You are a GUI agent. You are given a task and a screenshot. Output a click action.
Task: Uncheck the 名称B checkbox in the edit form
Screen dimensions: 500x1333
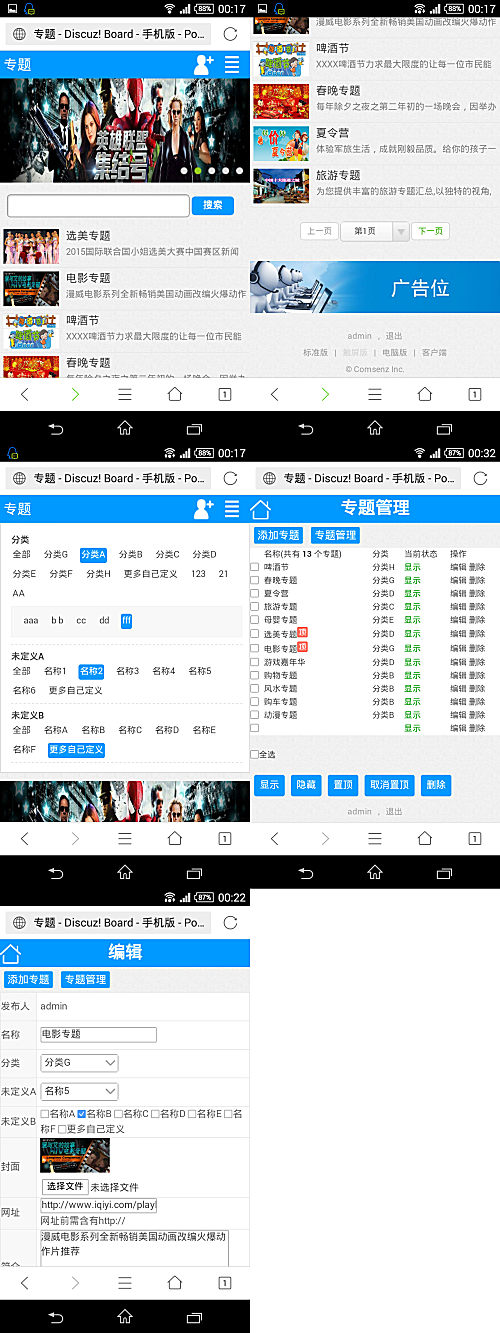[82, 1113]
